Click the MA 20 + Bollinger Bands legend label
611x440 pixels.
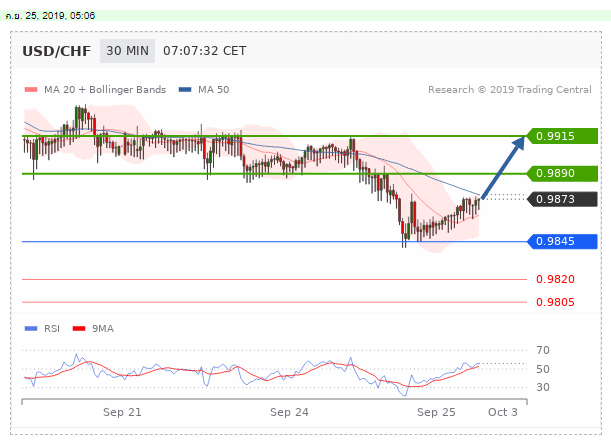(105, 90)
